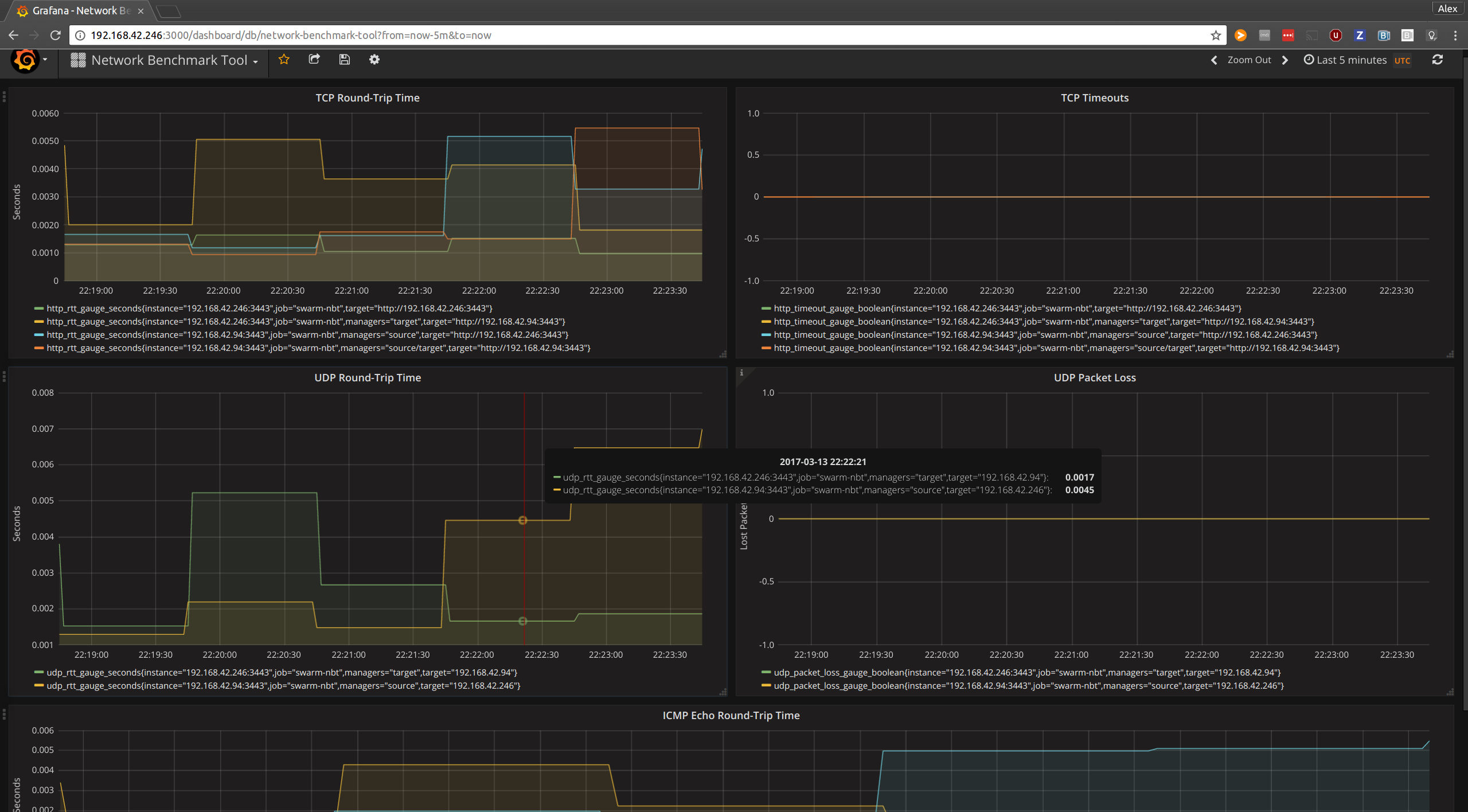
Task: Click the refresh dashboard icon
Action: click(x=1437, y=60)
